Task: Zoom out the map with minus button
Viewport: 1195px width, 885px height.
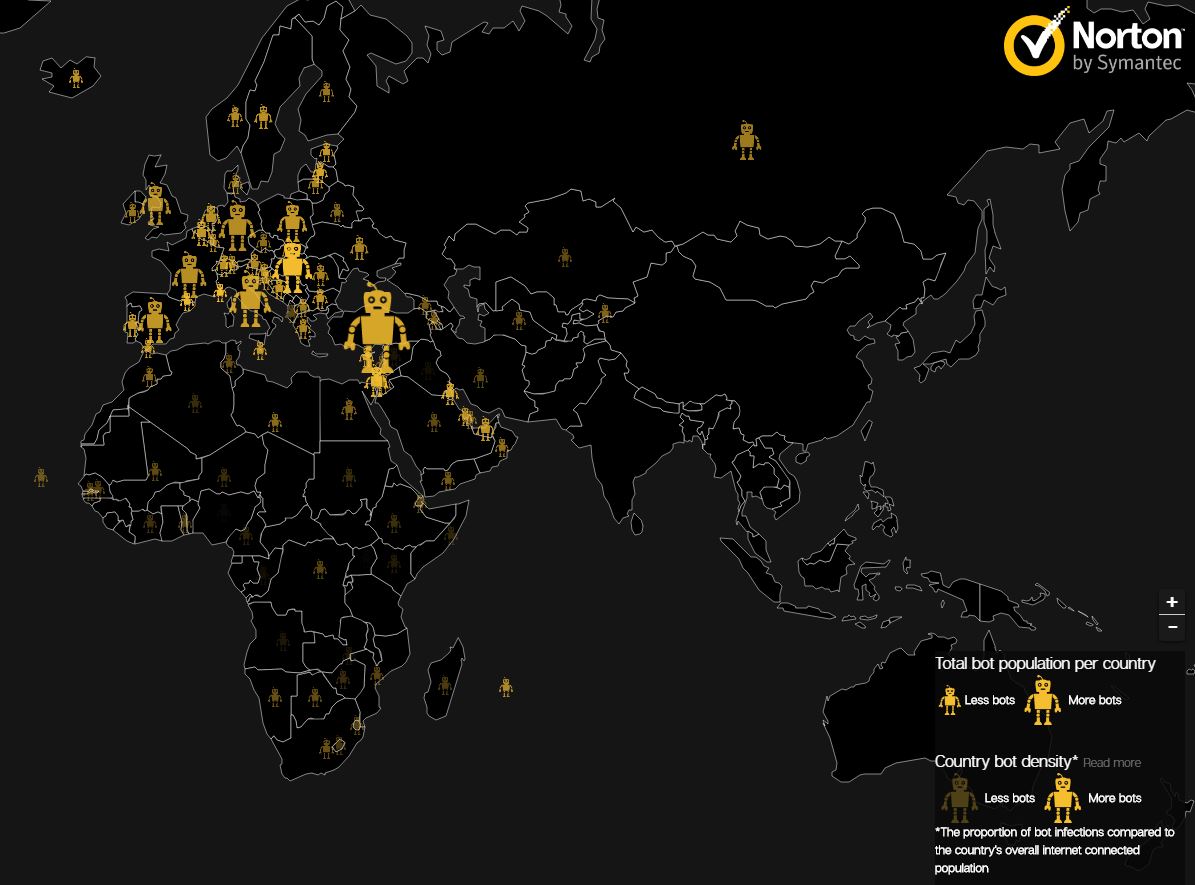Action: pos(1172,627)
